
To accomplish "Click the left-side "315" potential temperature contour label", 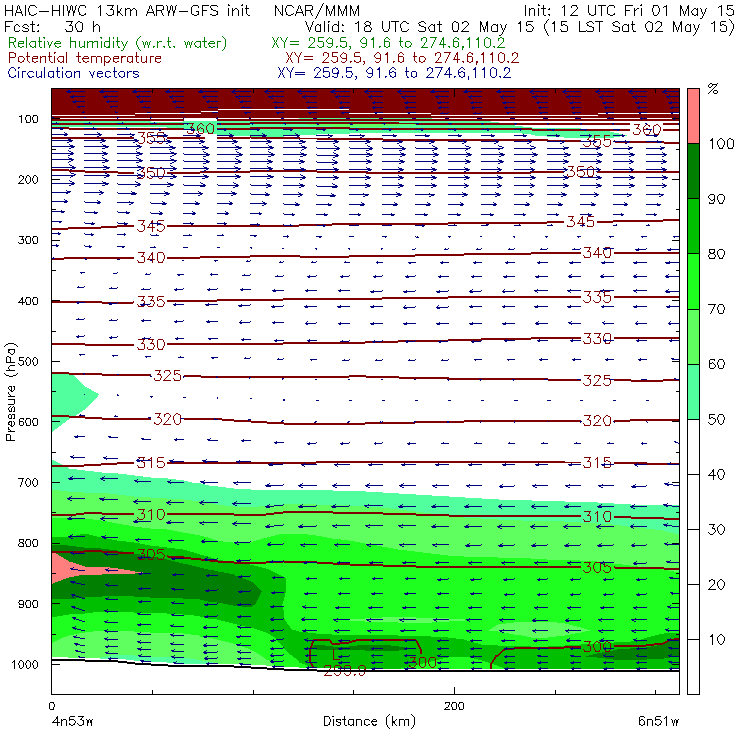I will [x=151, y=463].
